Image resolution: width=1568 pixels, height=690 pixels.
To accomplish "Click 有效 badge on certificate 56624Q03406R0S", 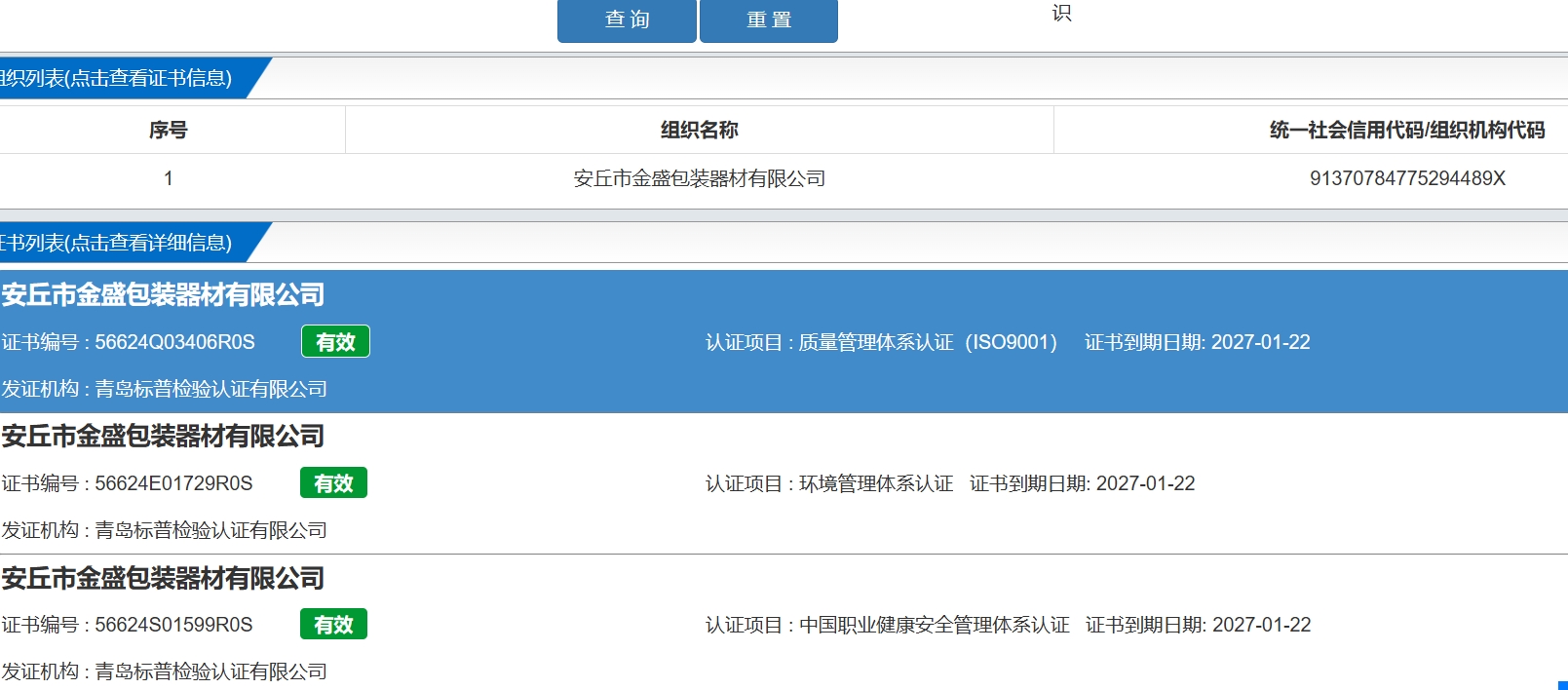I will point(335,342).
